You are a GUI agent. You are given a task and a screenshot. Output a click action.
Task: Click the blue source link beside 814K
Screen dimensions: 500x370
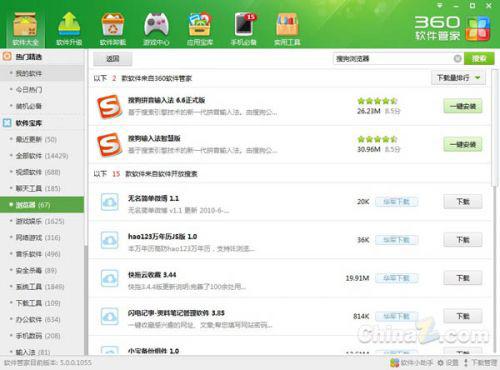(x=397, y=316)
